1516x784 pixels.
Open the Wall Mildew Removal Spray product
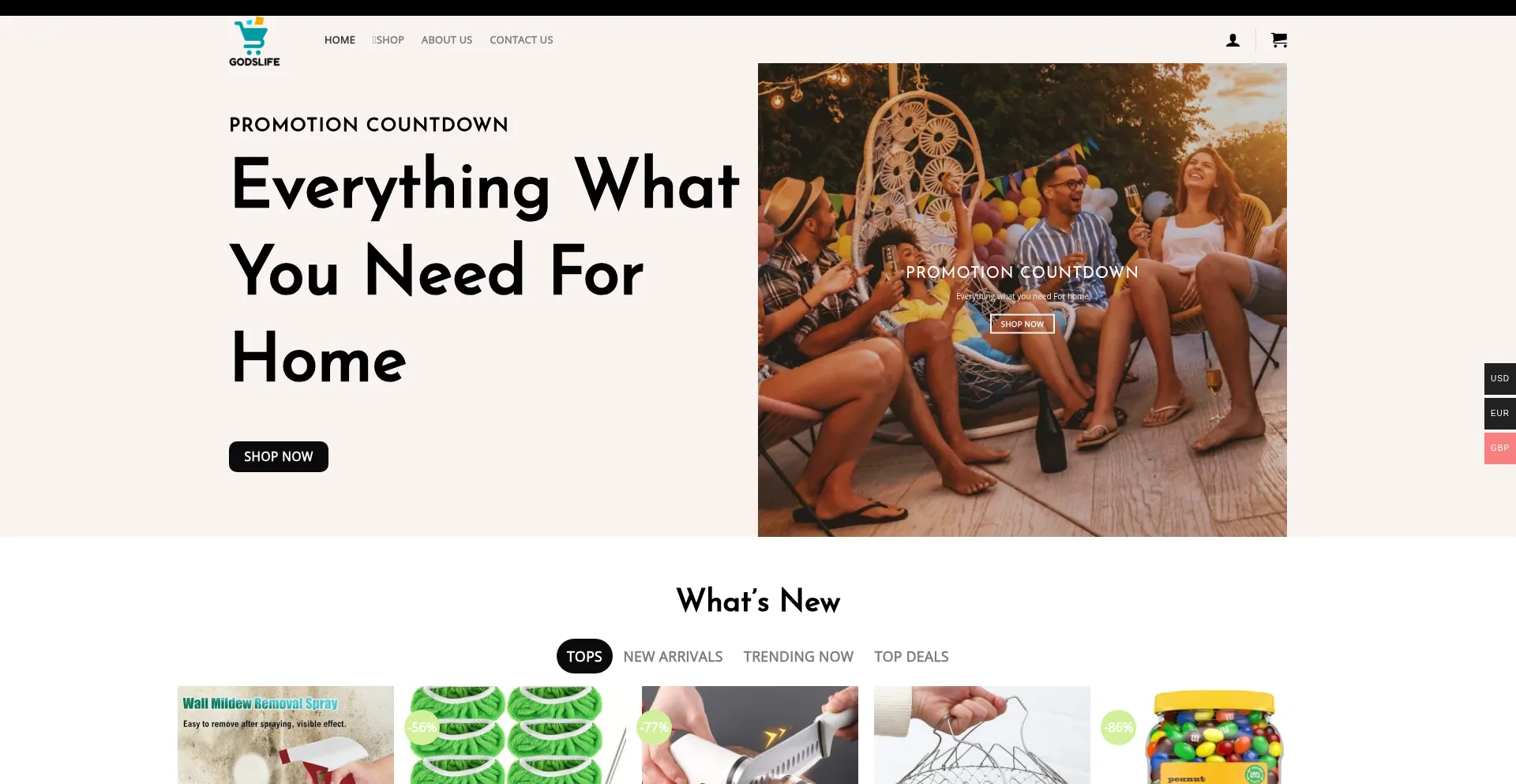(286, 735)
